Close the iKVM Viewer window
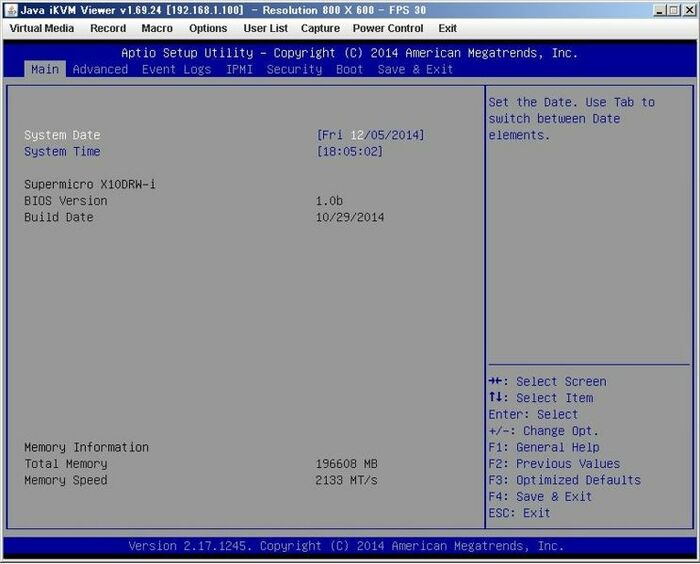700x564 pixels. tap(689, 10)
